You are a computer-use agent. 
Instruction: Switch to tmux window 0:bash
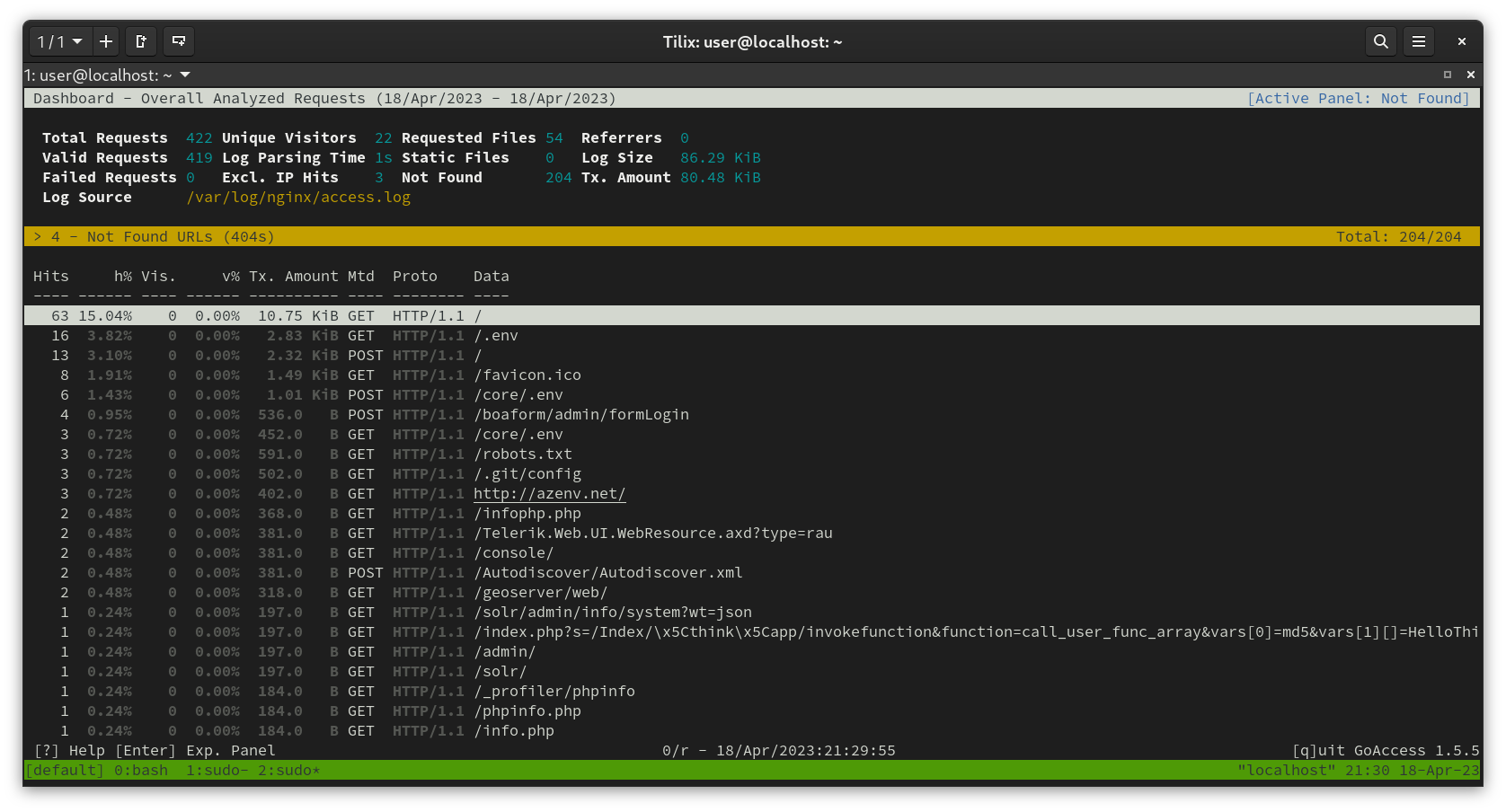[x=141, y=771]
